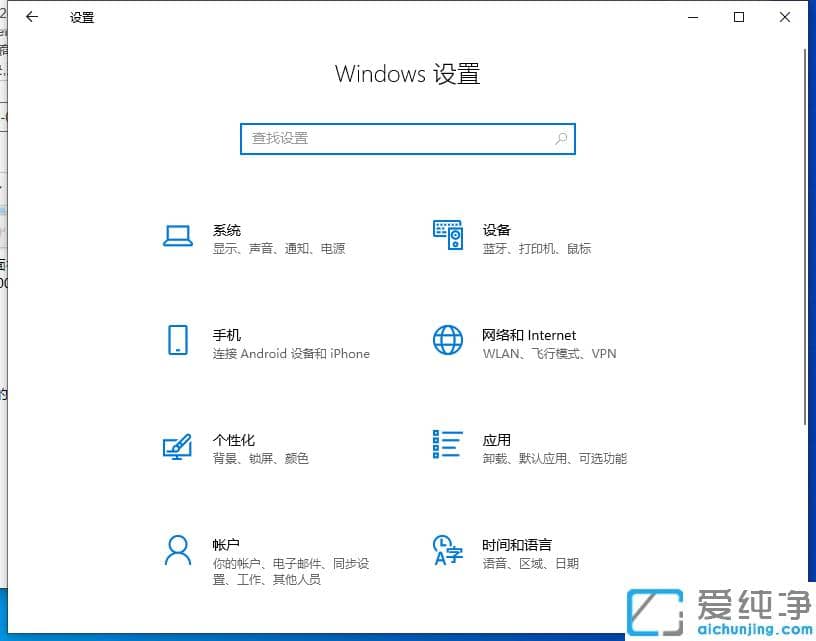The image size is (816, 641).
Task: Open the 个性化 (Personalization) brush icon
Action: [x=177, y=446]
